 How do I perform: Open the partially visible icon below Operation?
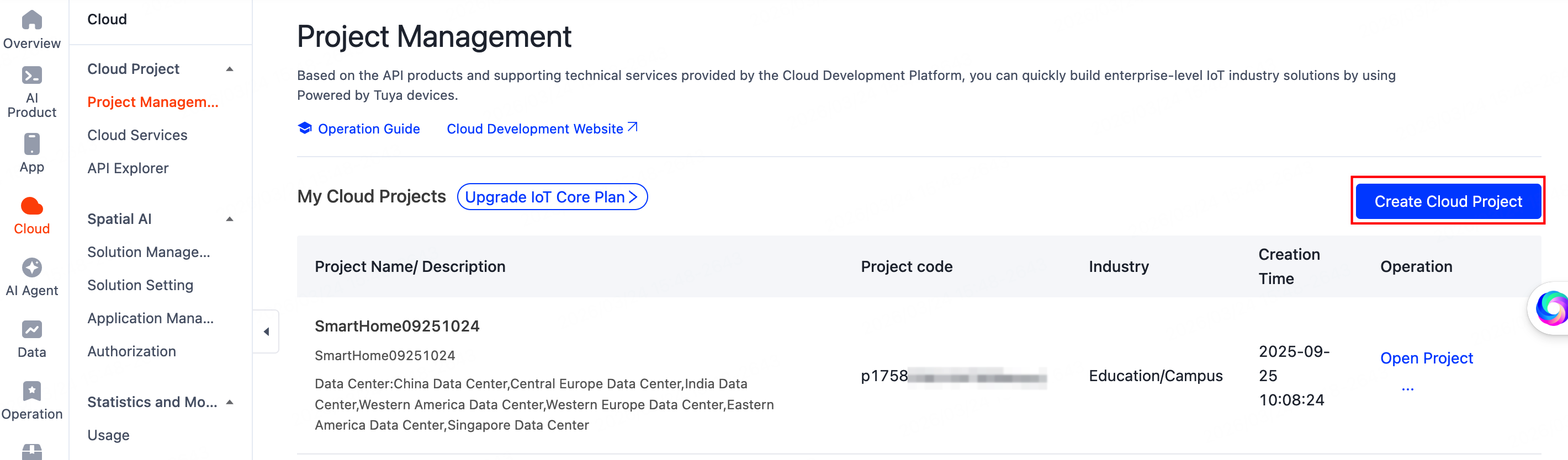[31, 452]
